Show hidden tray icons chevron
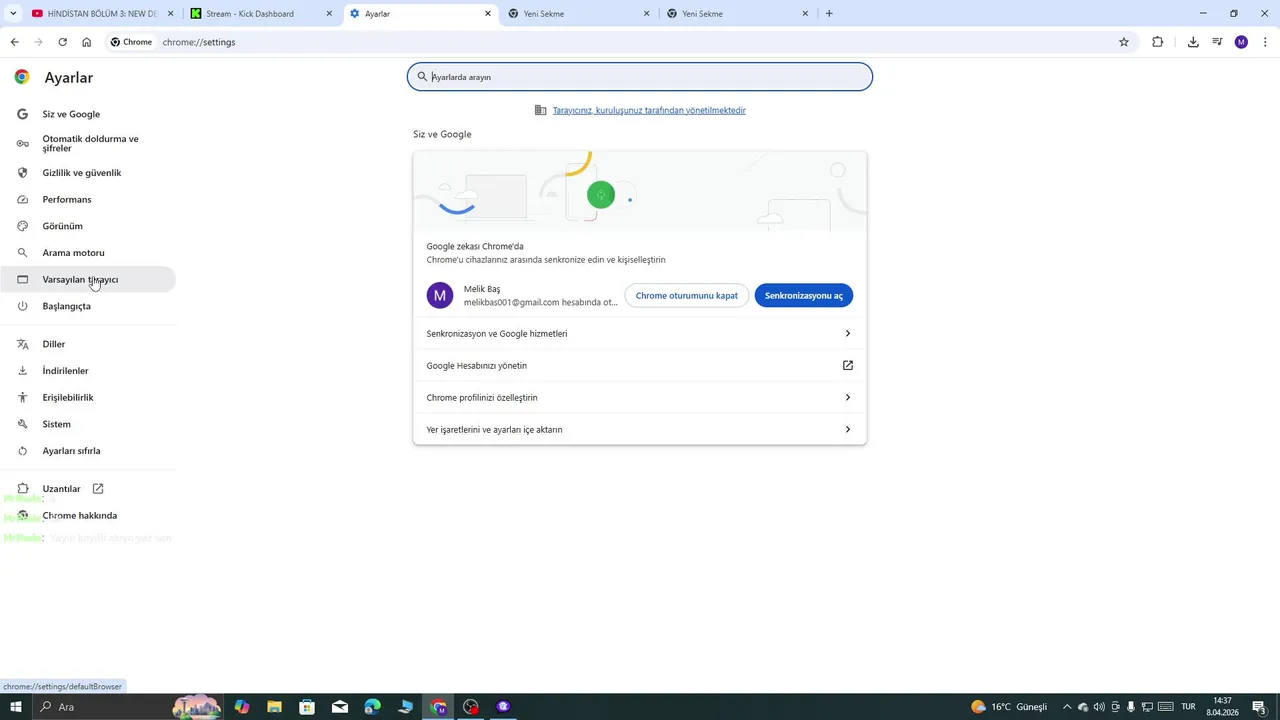 tap(1066, 707)
